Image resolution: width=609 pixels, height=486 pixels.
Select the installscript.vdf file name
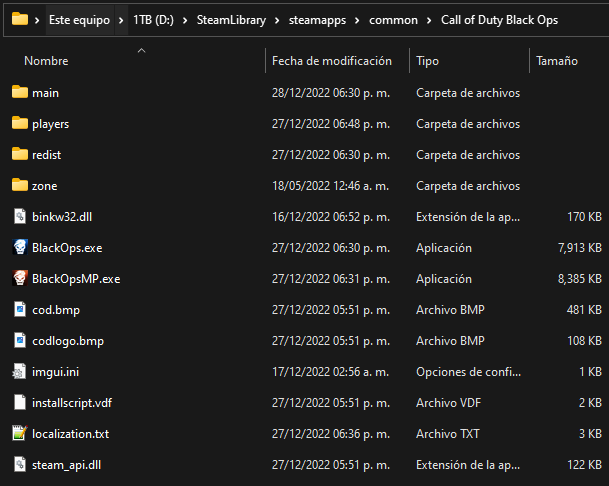click(x=71, y=403)
